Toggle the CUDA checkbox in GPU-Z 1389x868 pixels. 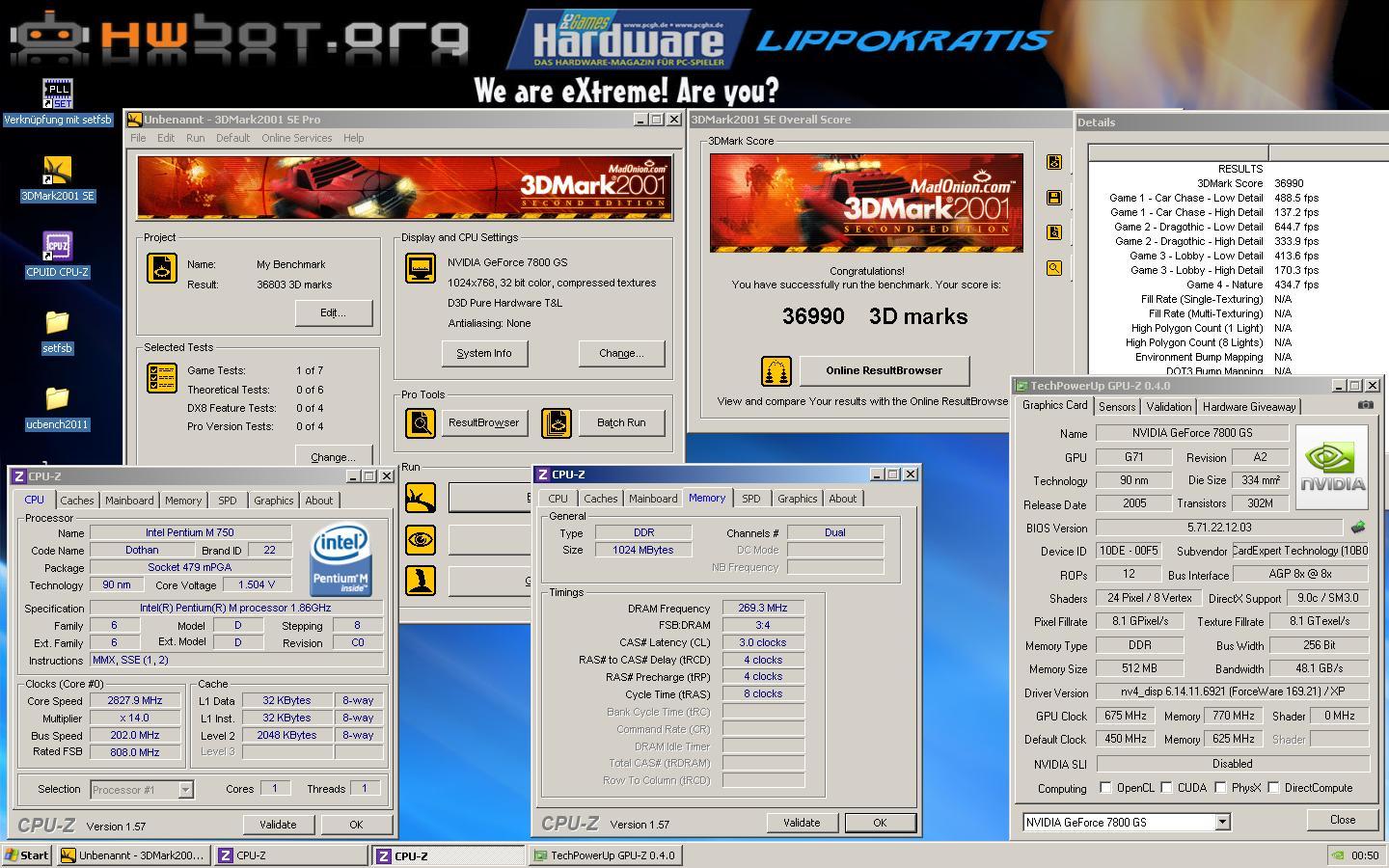pyautogui.click(x=1166, y=788)
